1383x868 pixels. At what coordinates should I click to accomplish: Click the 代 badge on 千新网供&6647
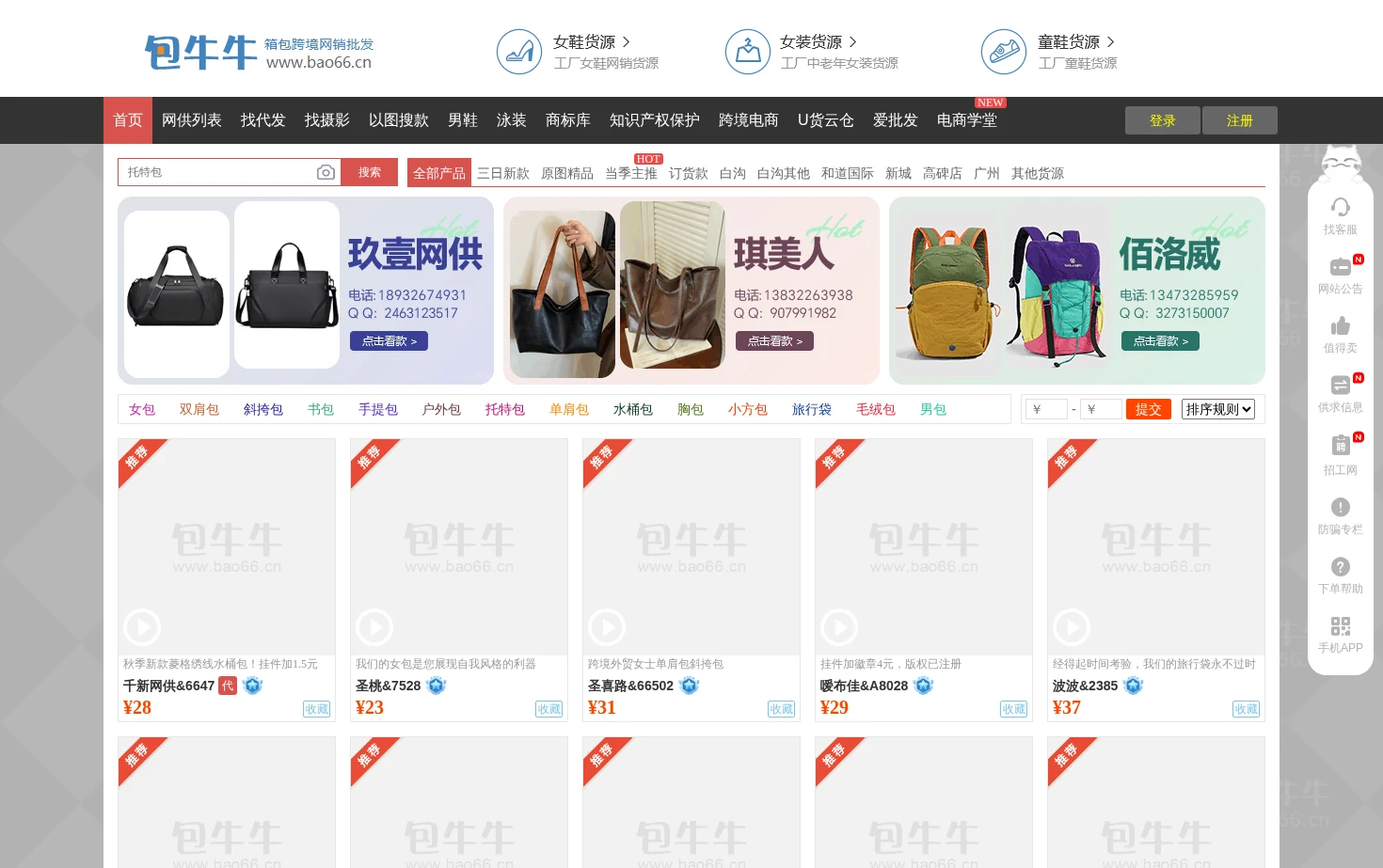click(228, 686)
